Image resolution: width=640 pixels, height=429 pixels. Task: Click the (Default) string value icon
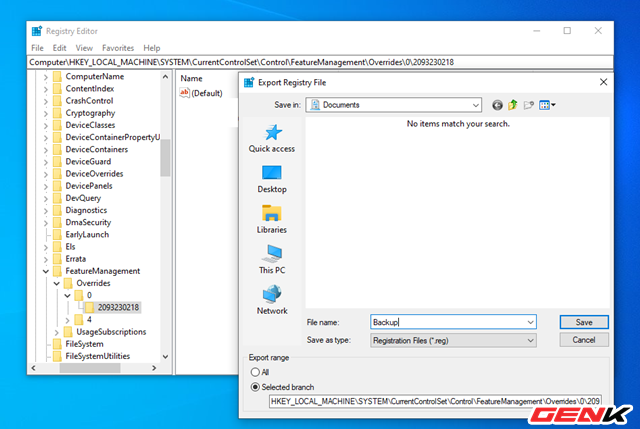pos(184,93)
